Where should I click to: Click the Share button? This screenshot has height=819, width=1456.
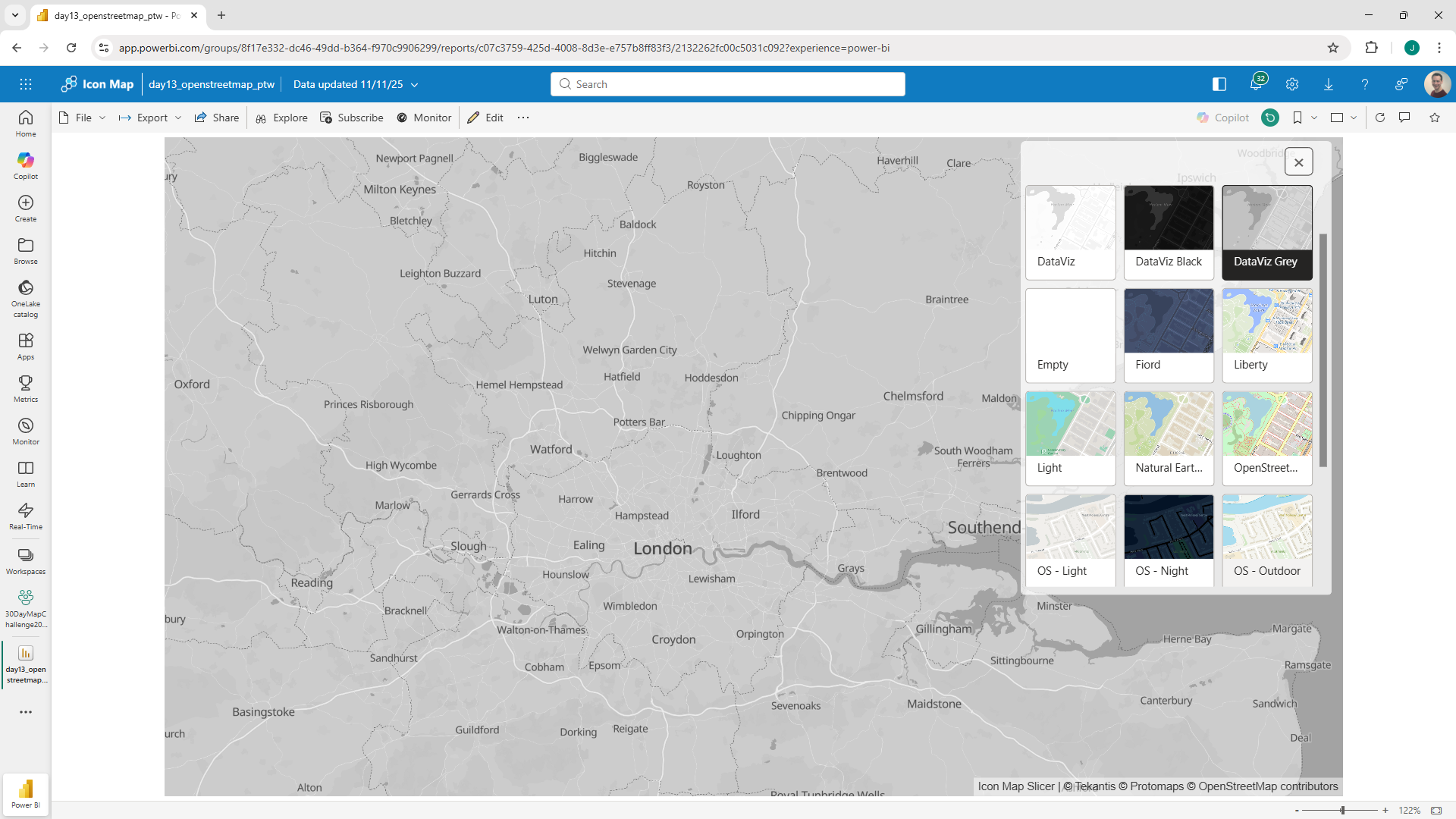pos(217,118)
